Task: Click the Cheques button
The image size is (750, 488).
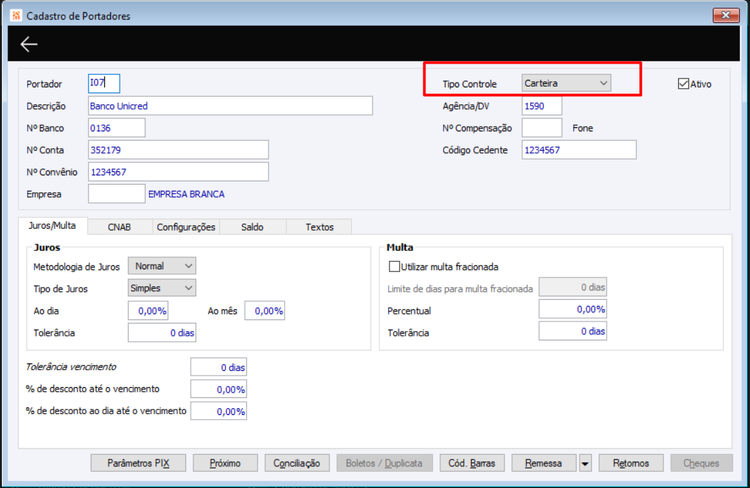Action: [x=701, y=463]
